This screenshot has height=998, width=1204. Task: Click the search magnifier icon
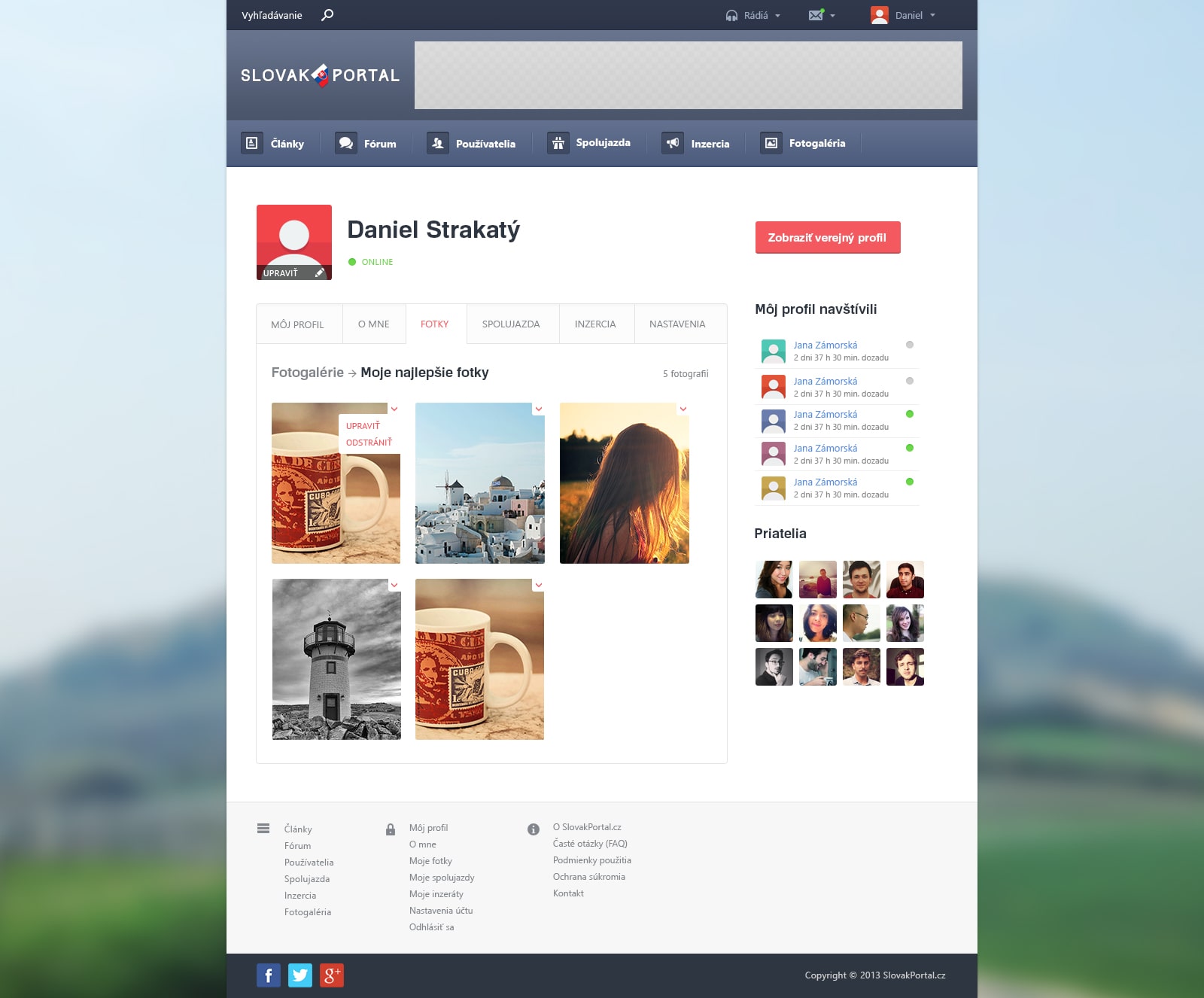pyautogui.click(x=327, y=15)
